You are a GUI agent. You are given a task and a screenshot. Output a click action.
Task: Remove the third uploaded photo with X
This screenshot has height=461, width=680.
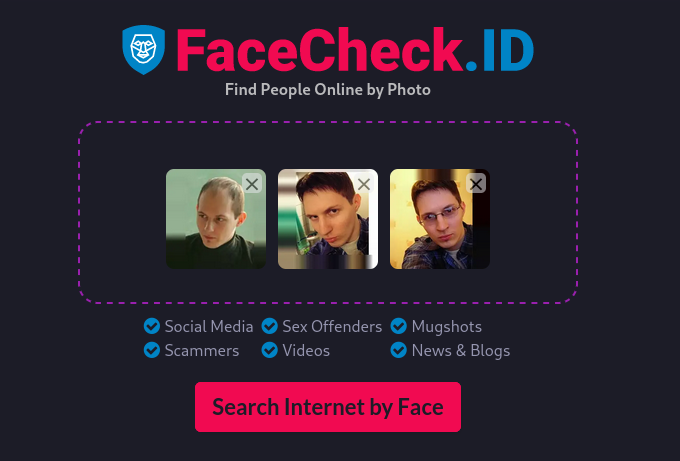click(476, 184)
